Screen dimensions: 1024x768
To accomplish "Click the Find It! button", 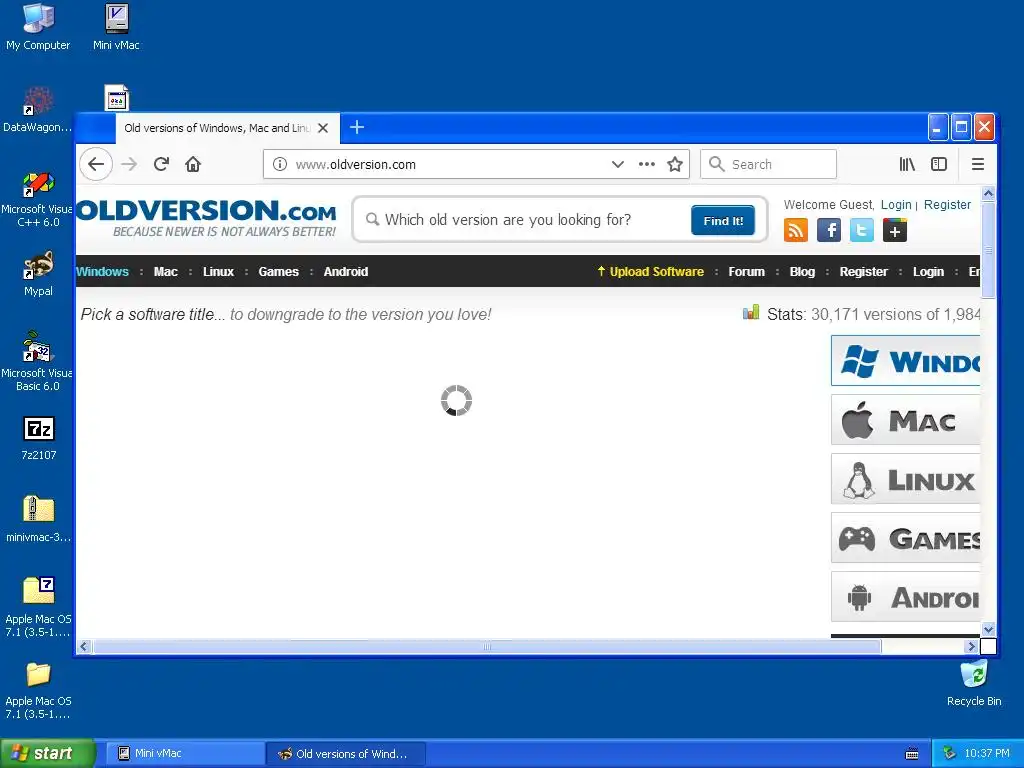I will coord(723,221).
